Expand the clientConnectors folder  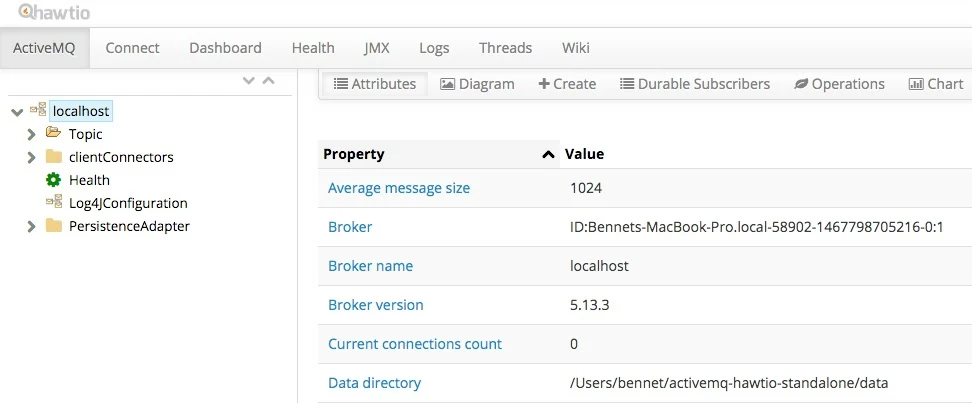point(32,157)
